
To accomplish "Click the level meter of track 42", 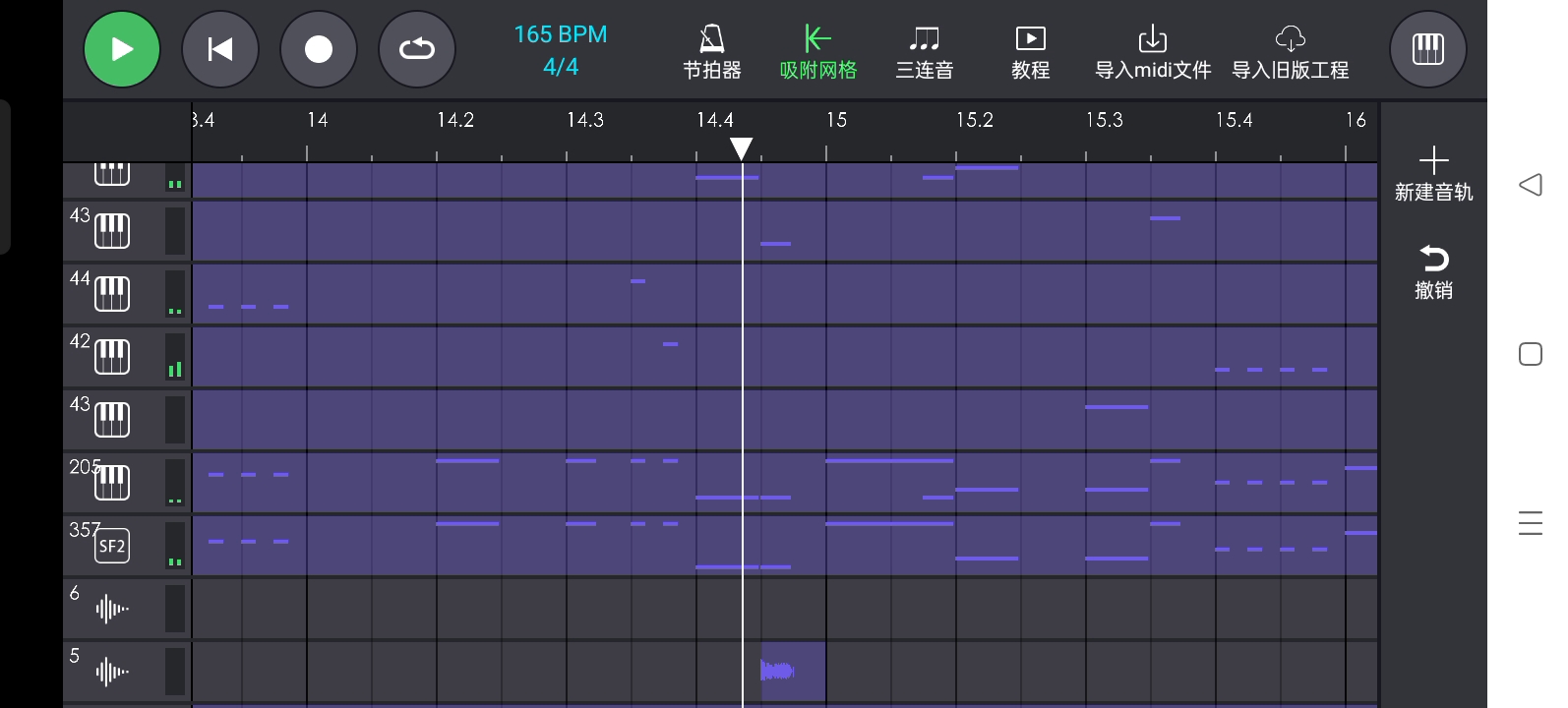I will (x=175, y=357).
